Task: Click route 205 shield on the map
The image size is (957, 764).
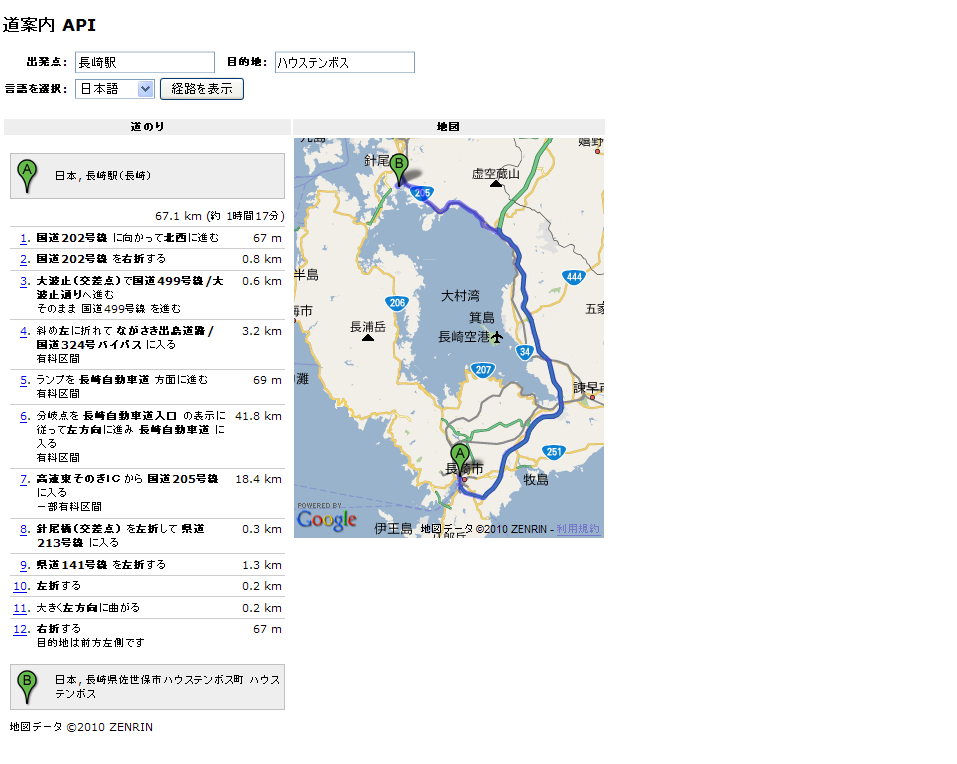Action: pyautogui.click(x=422, y=193)
